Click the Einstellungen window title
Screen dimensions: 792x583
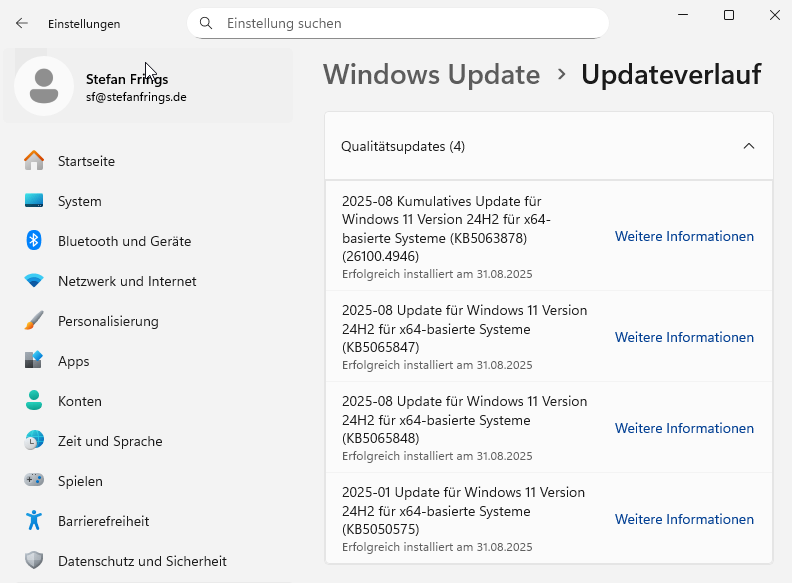point(84,24)
